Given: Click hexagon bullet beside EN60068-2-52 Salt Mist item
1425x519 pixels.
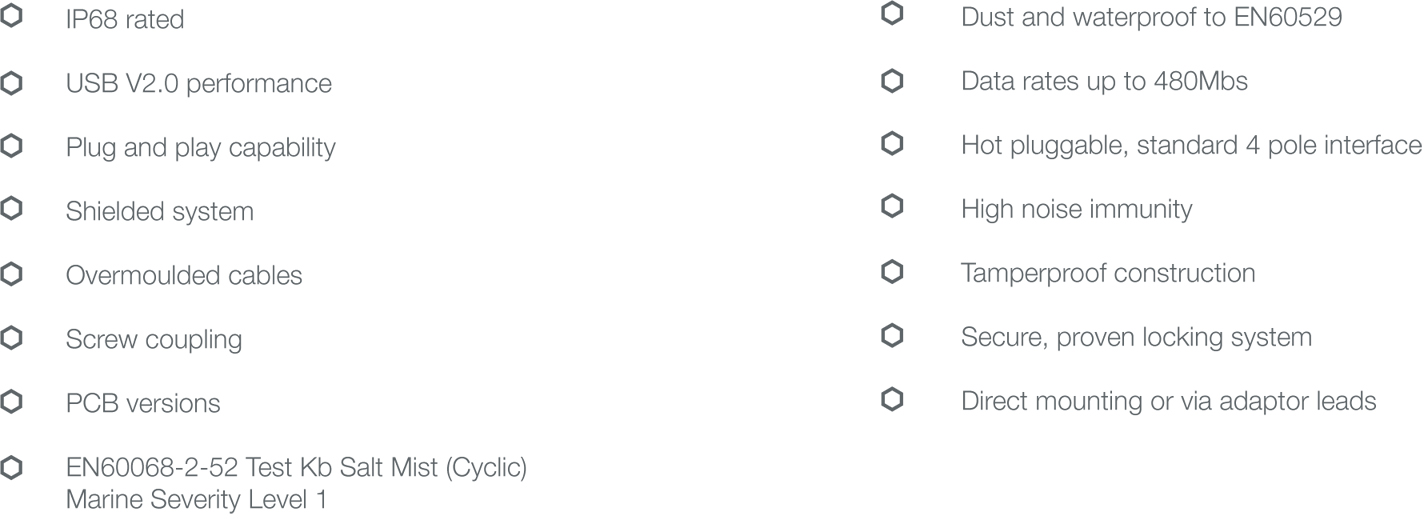Looking at the screenshot, I should click(12, 466).
